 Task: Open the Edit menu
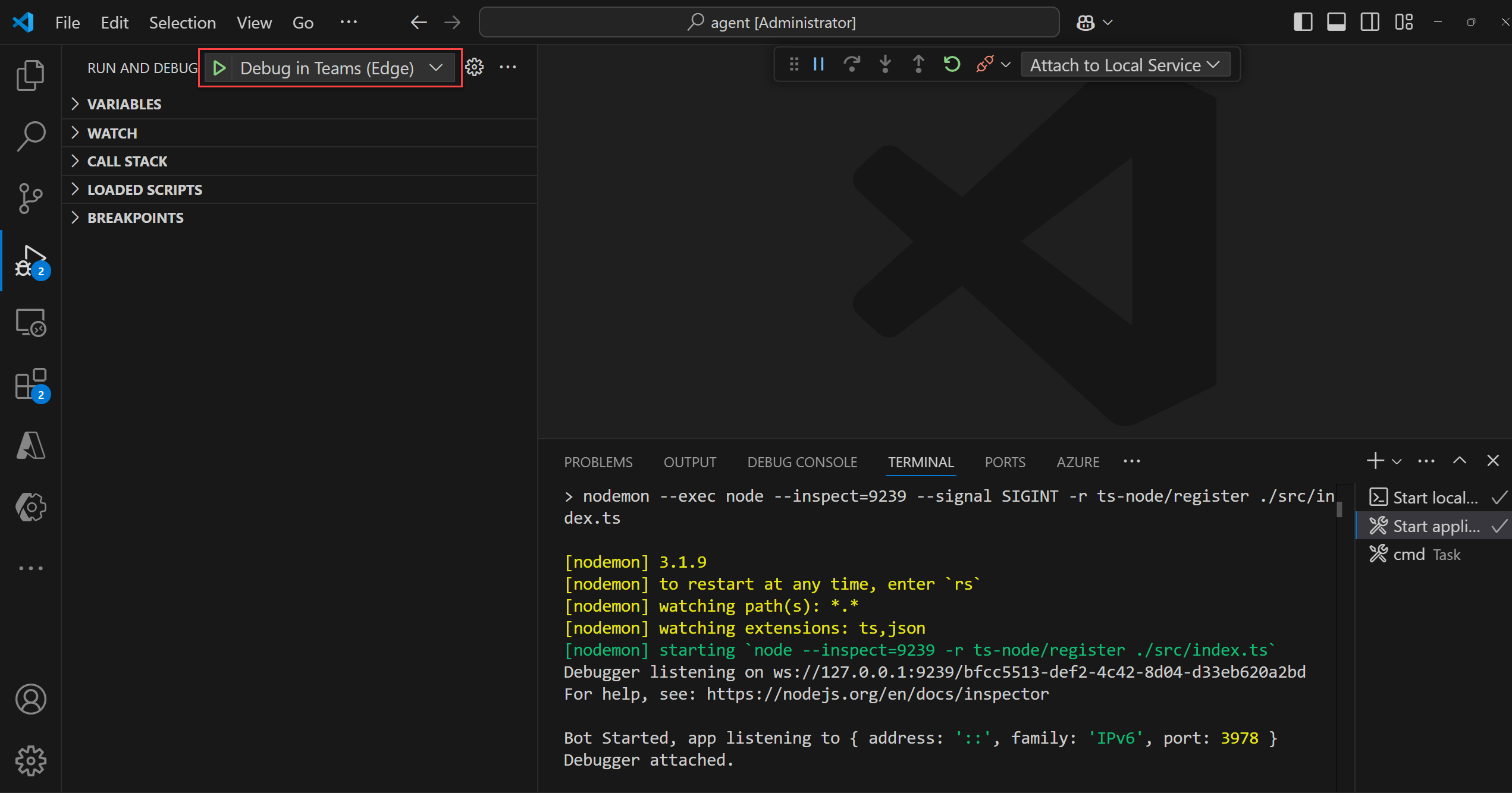pyautogui.click(x=115, y=23)
